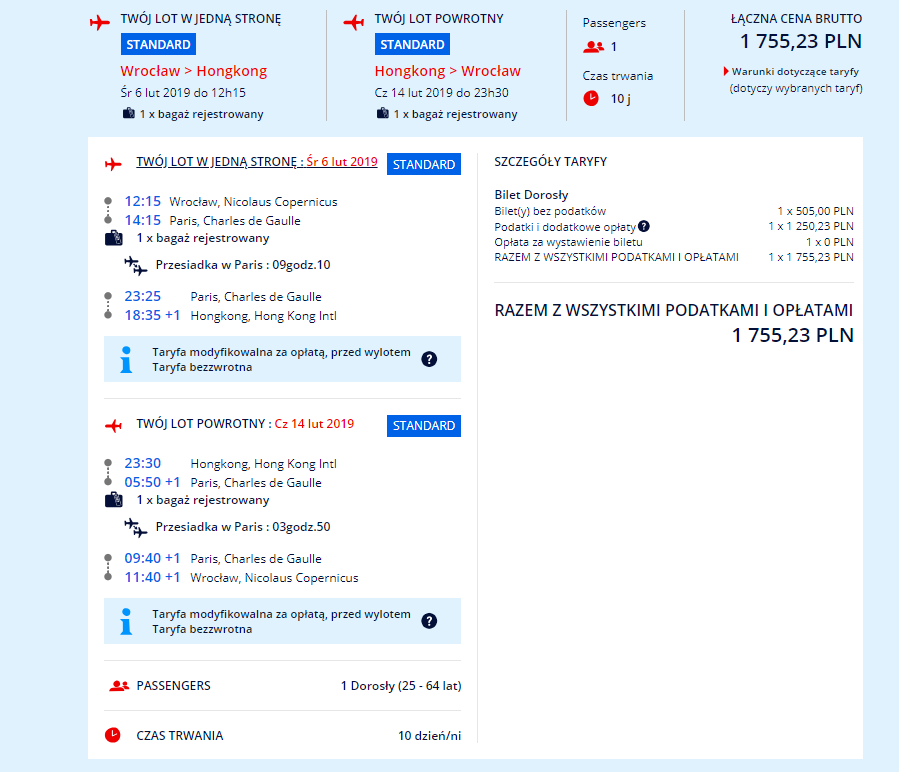The image size is (899, 772).
Task: Click Hongkong > Wrocław route text
Action: pyautogui.click(x=447, y=71)
